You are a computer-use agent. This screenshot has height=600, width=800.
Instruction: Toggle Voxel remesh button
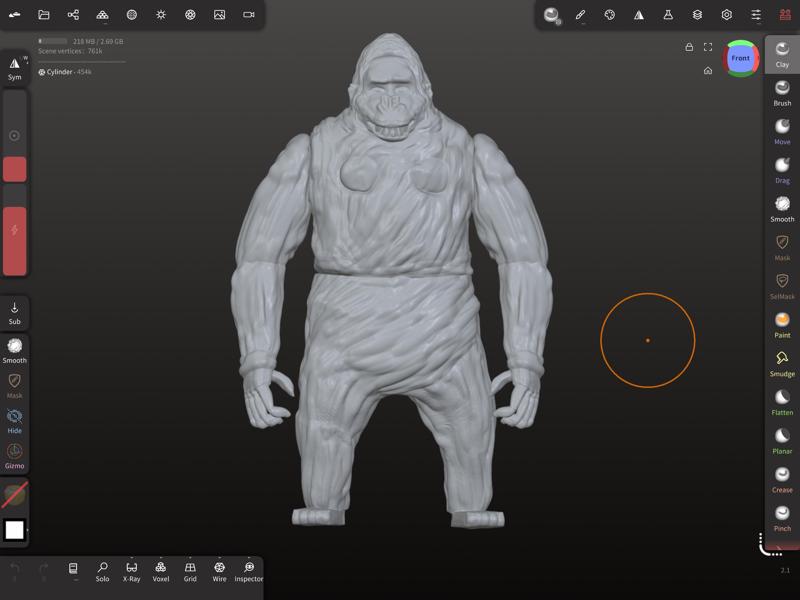(x=161, y=572)
